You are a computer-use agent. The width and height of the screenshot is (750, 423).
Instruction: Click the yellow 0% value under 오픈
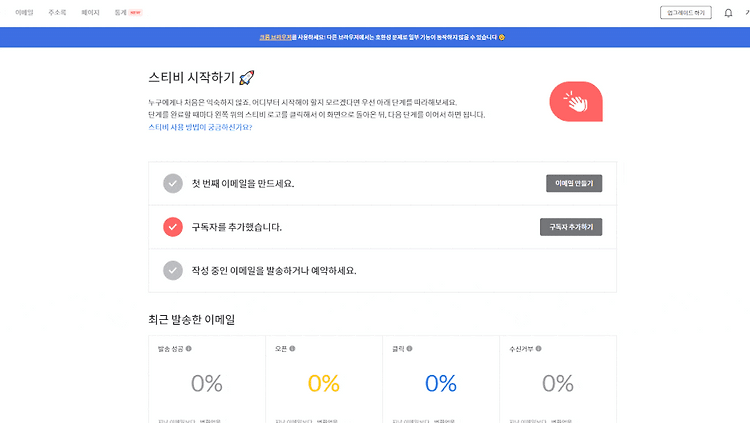[x=324, y=383]
